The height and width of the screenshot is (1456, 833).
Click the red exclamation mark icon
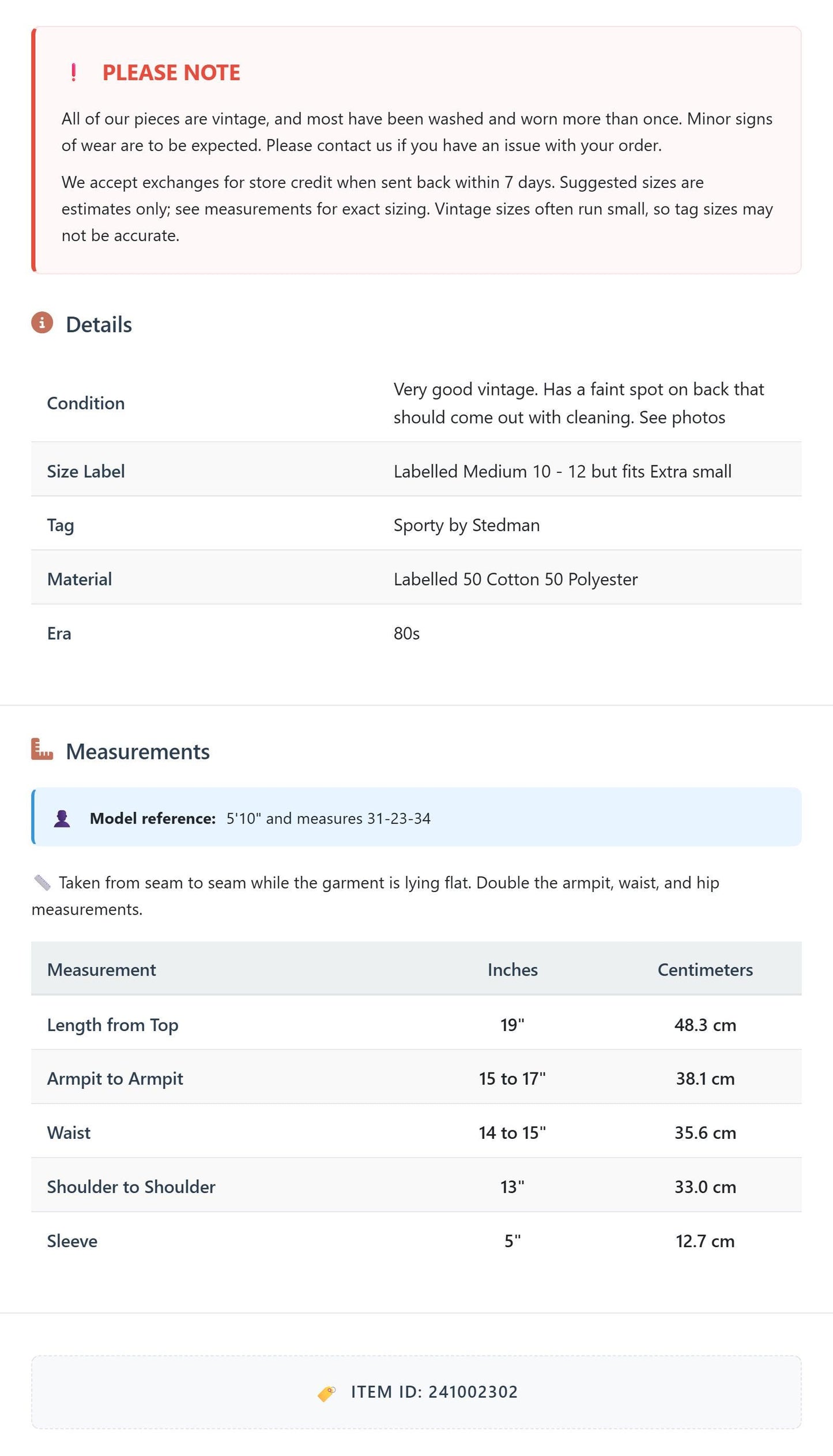[x=73, y=73]
